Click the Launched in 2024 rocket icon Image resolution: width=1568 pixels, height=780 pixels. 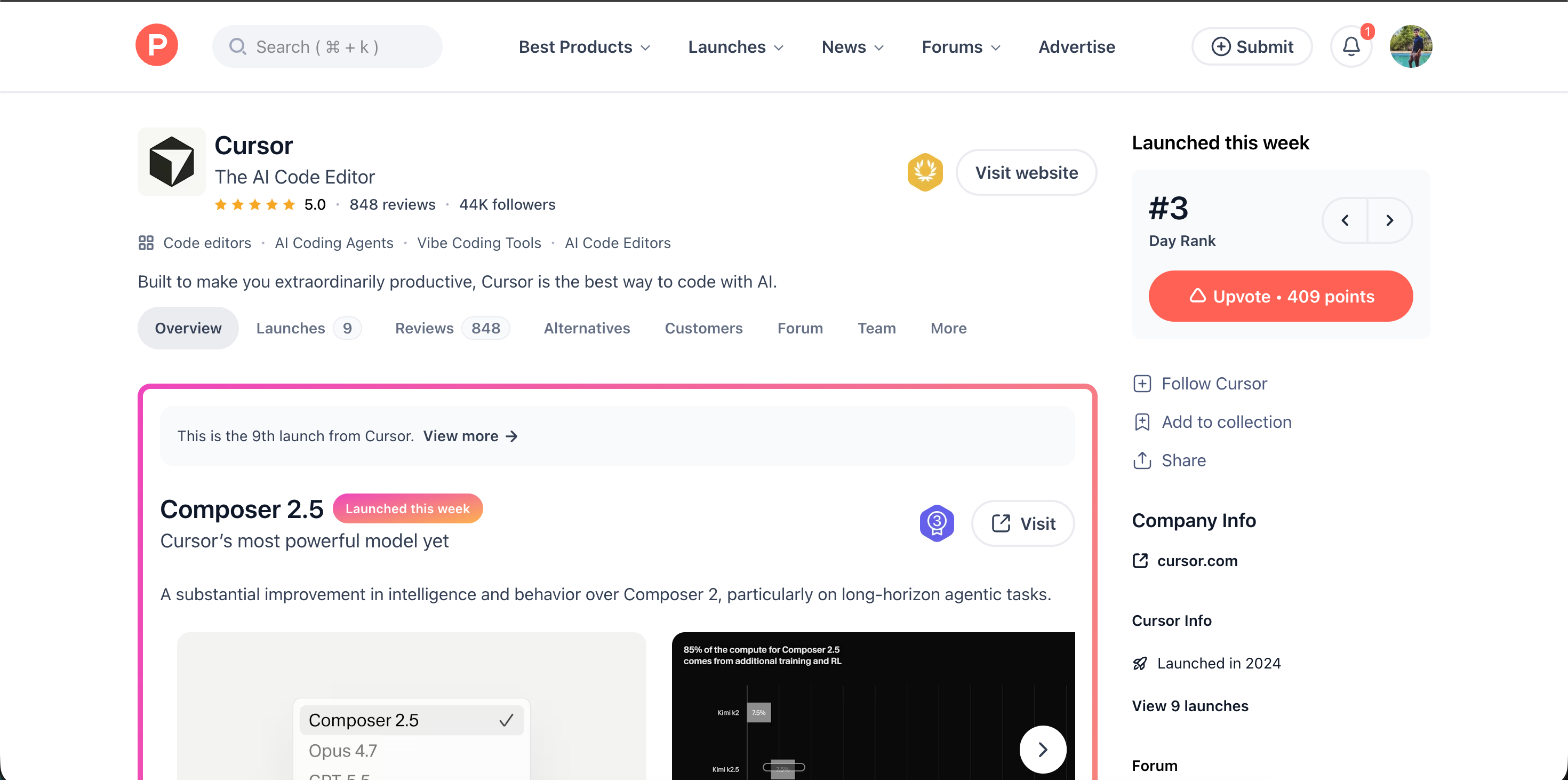pos(1140,663)
